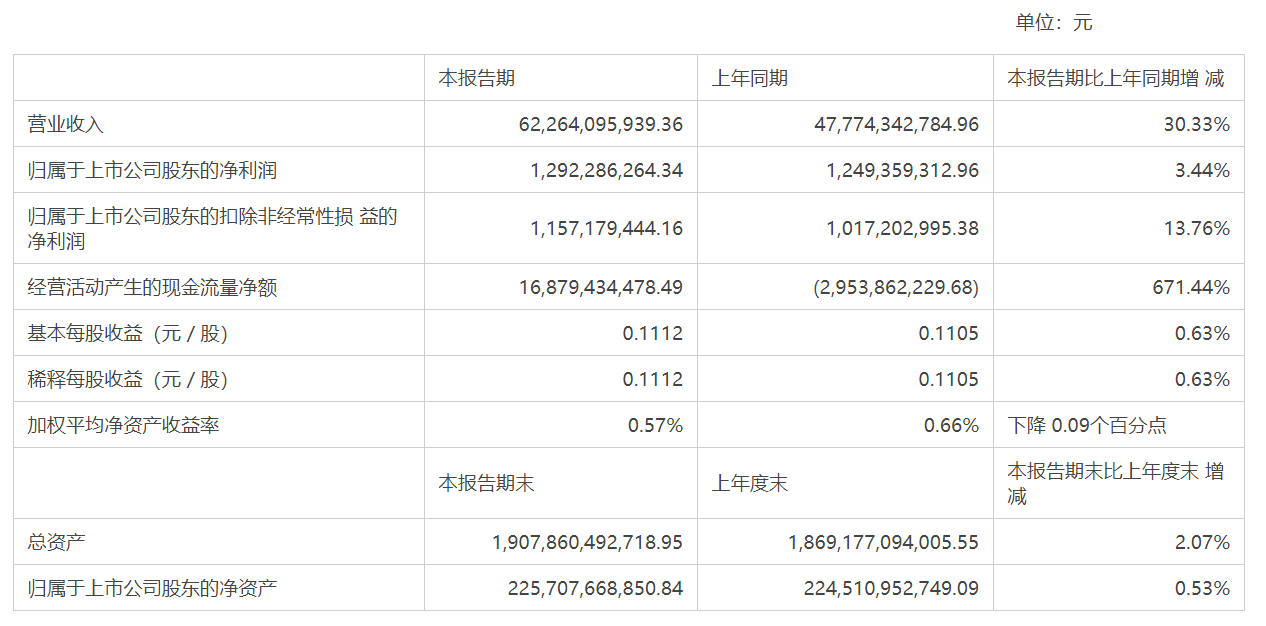Select the 下降 0.09个百分点 cell

pos(1087,426)
